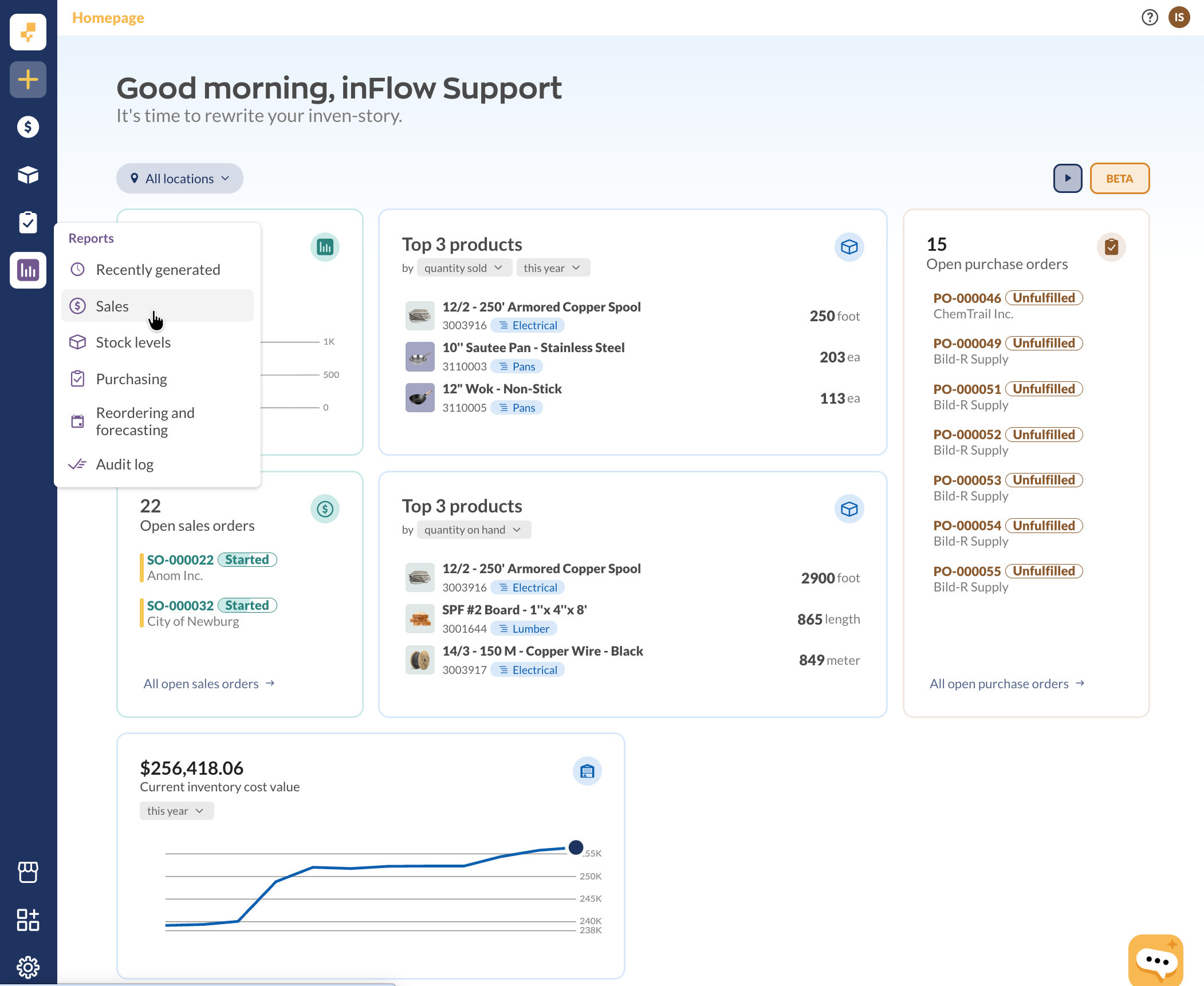Select Stock levels in Reports menu

click(x=133, y=342)
